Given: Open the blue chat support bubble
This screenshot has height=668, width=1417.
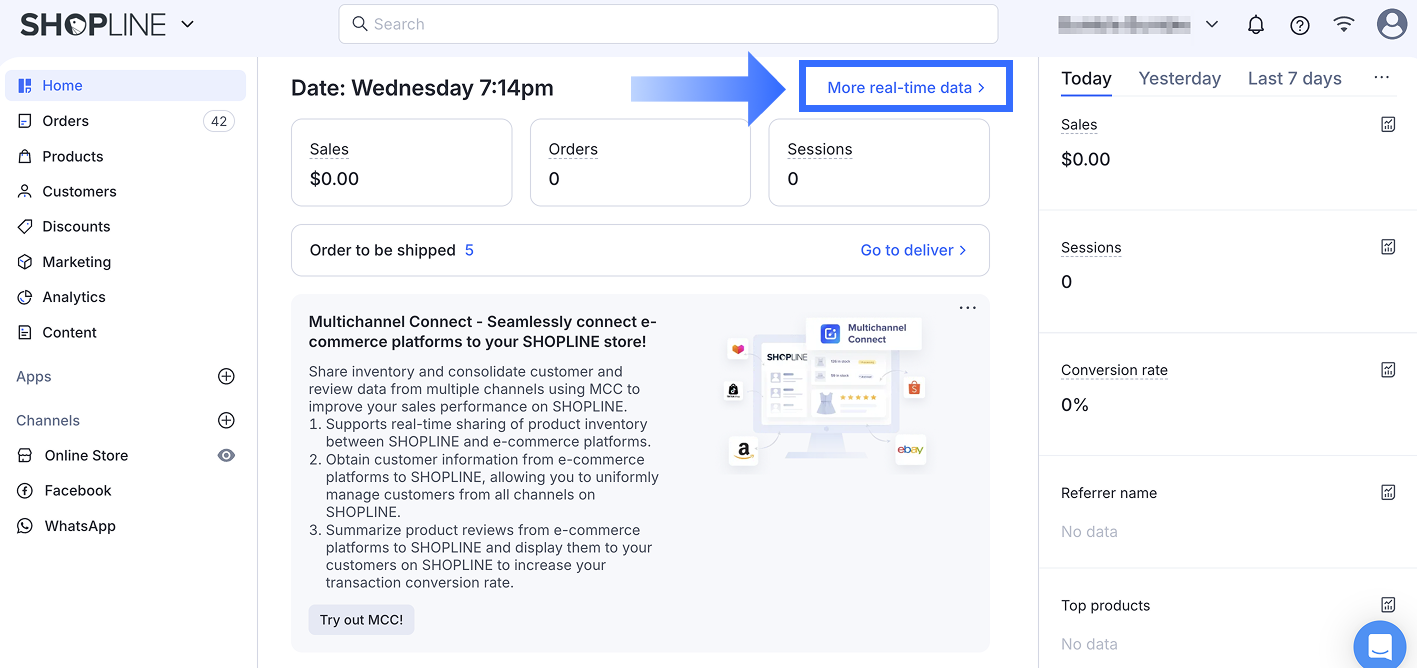Looking at the screenshot, I should 1380,646.
